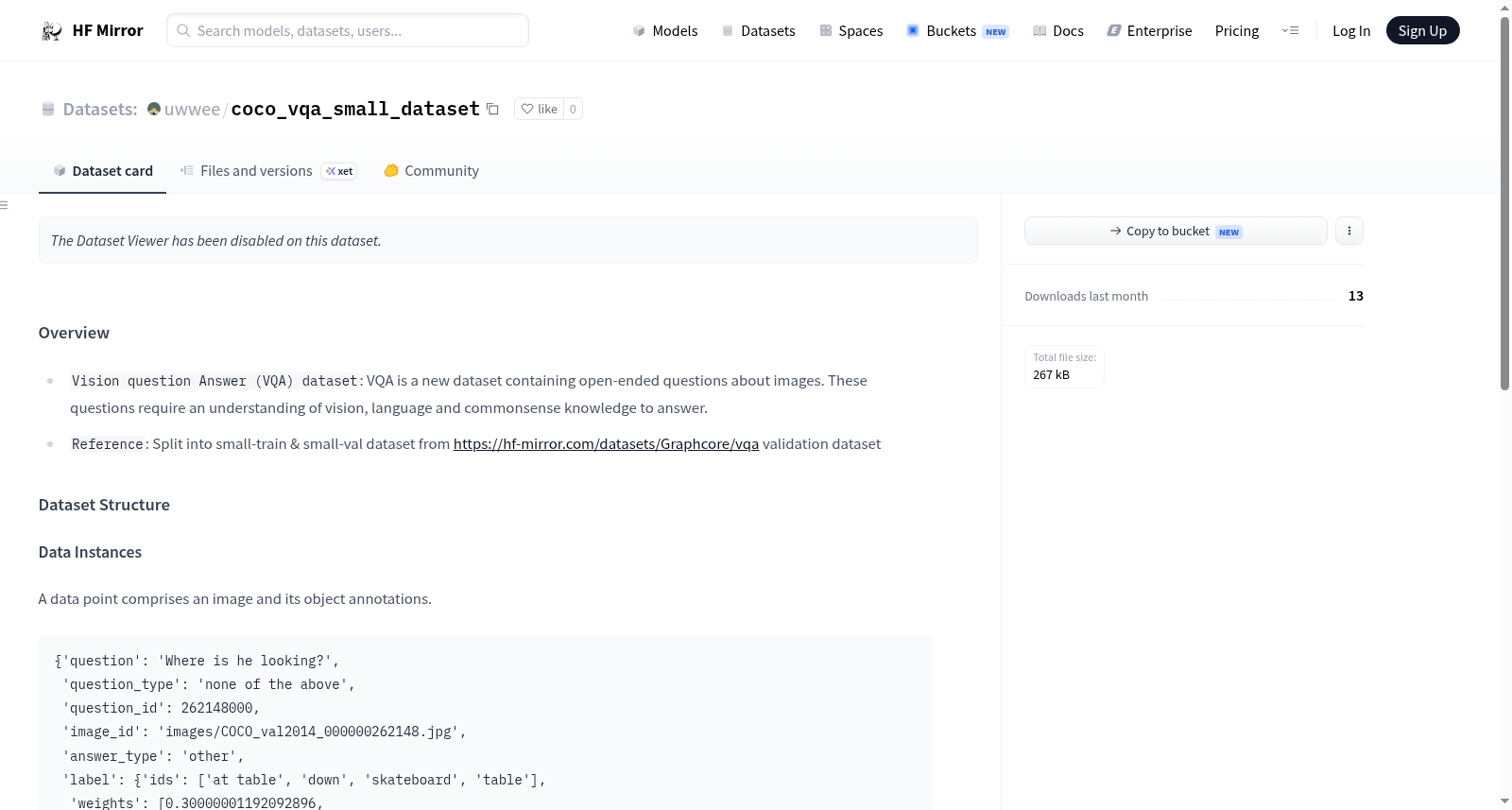Image resolution: width=1512 pixels, height=810 pixels.
Task: Click the Datasets stack icon beside title
Action: tap(48, 109)
